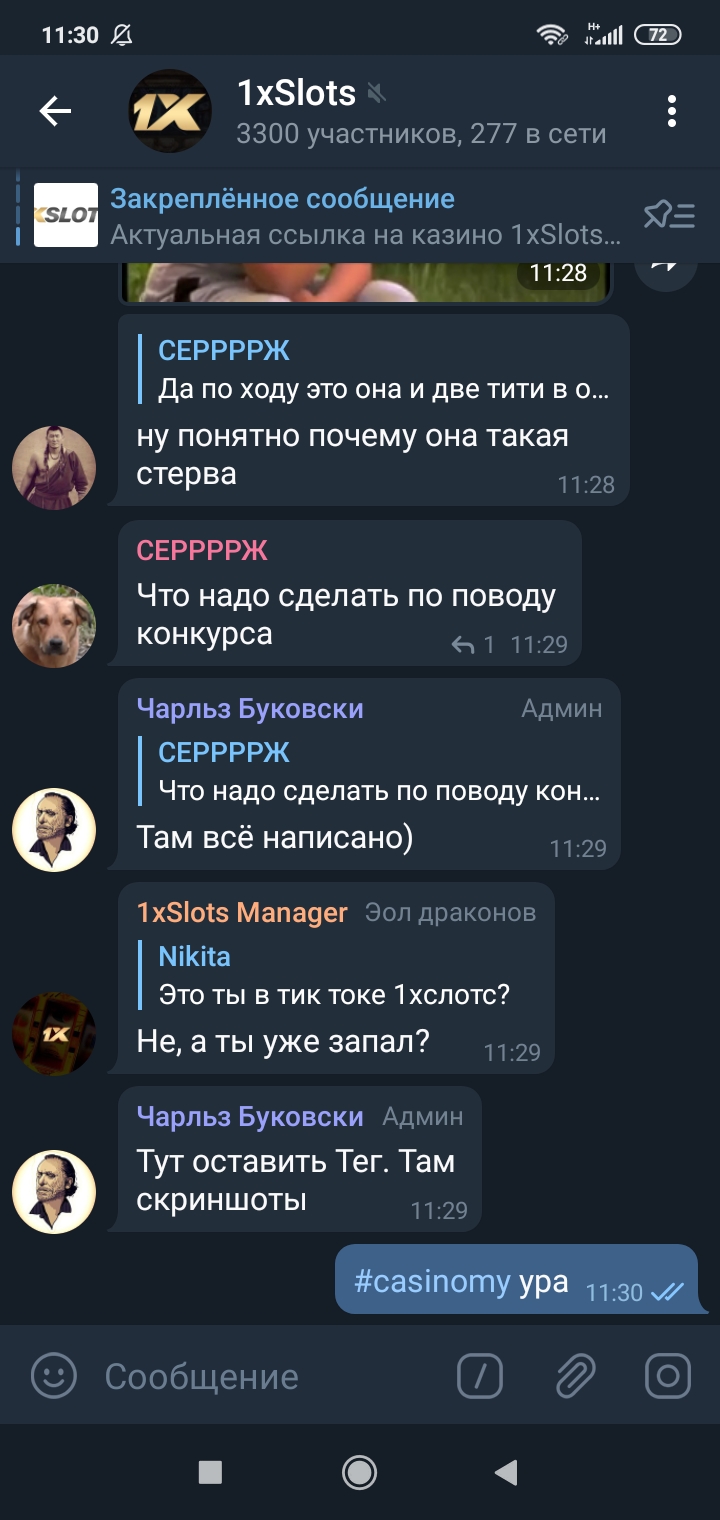Tap the share arrow beside the video
This screenshot has width=720, height=1520.
[x=666, y=266]
